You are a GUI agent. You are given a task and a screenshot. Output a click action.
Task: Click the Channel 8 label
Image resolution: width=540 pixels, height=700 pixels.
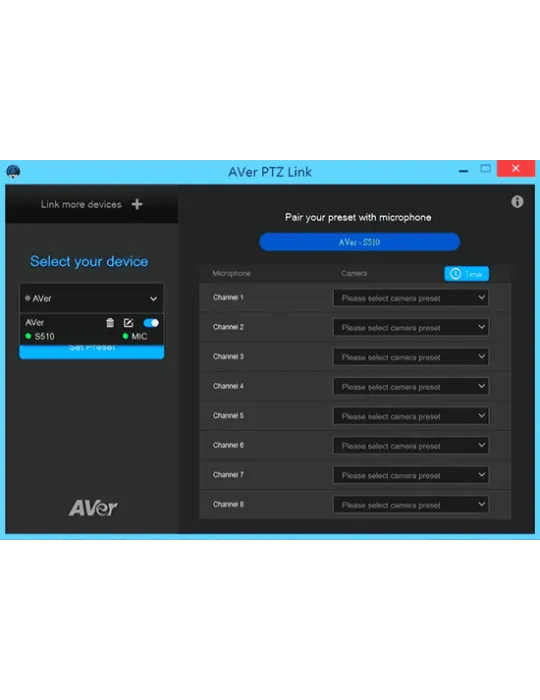click(x=228, y=504)
